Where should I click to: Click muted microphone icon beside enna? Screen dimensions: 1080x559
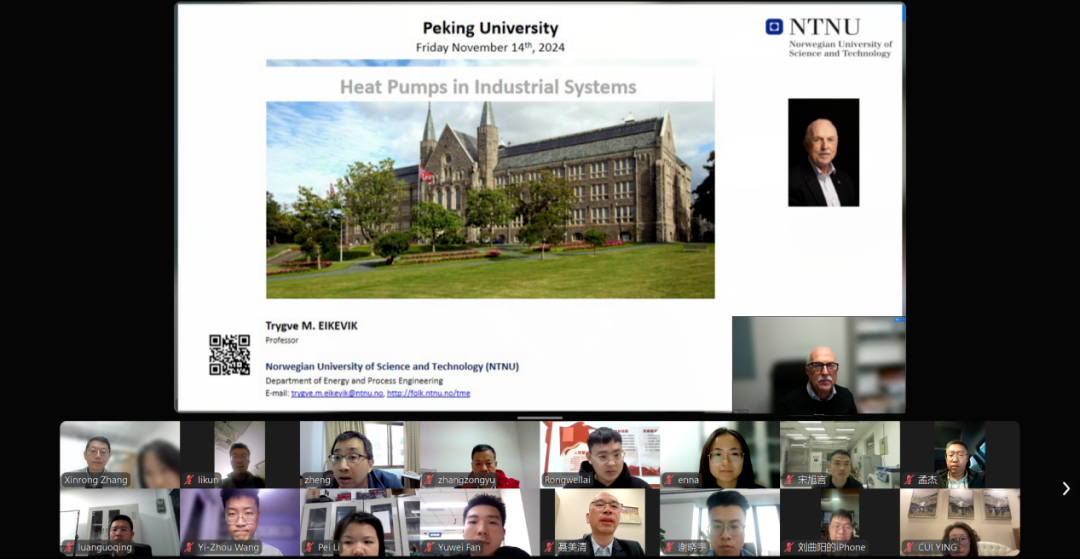point(668,480)
